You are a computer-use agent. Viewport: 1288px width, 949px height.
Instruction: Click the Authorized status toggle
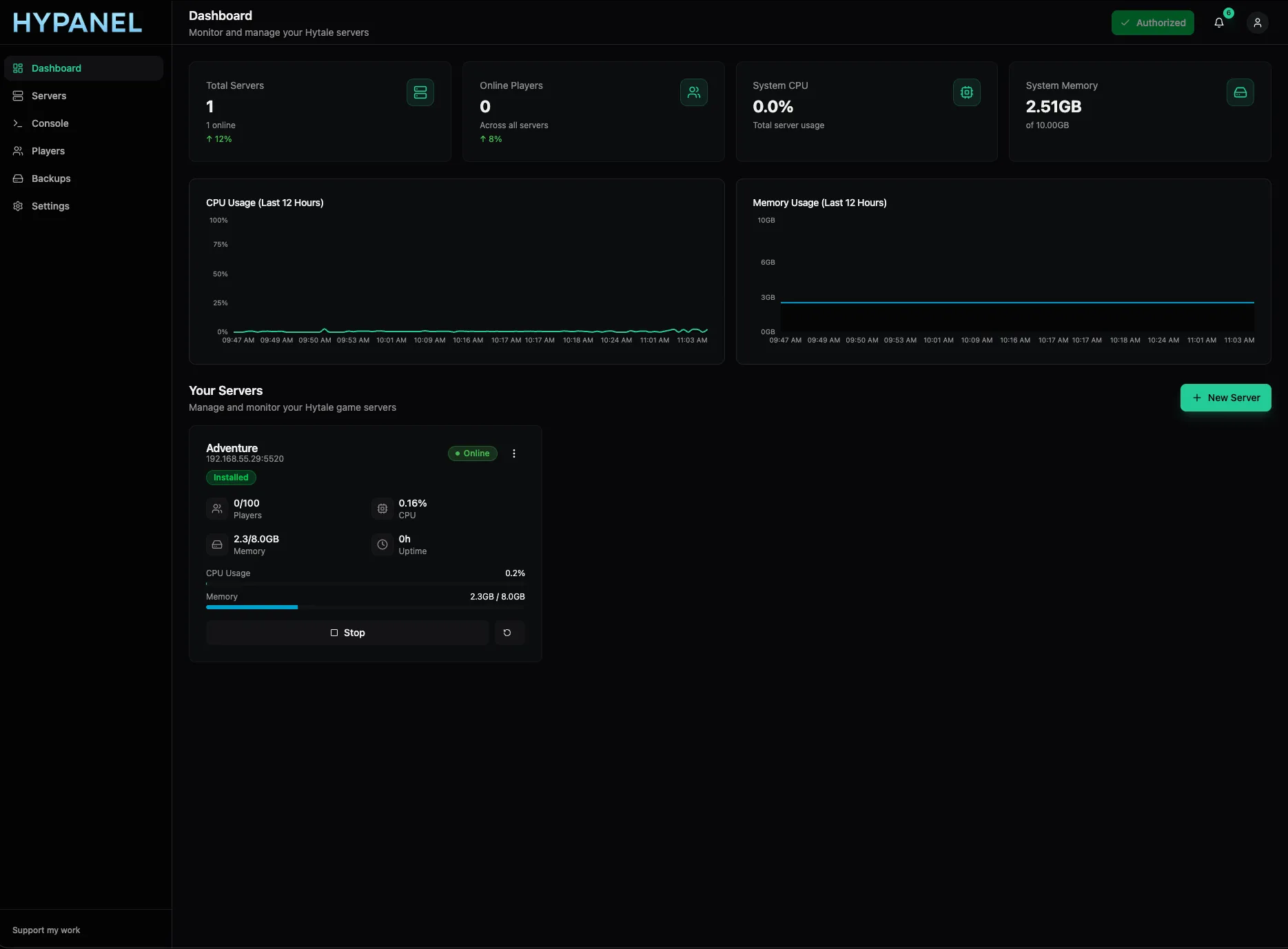coord(1152,23)
